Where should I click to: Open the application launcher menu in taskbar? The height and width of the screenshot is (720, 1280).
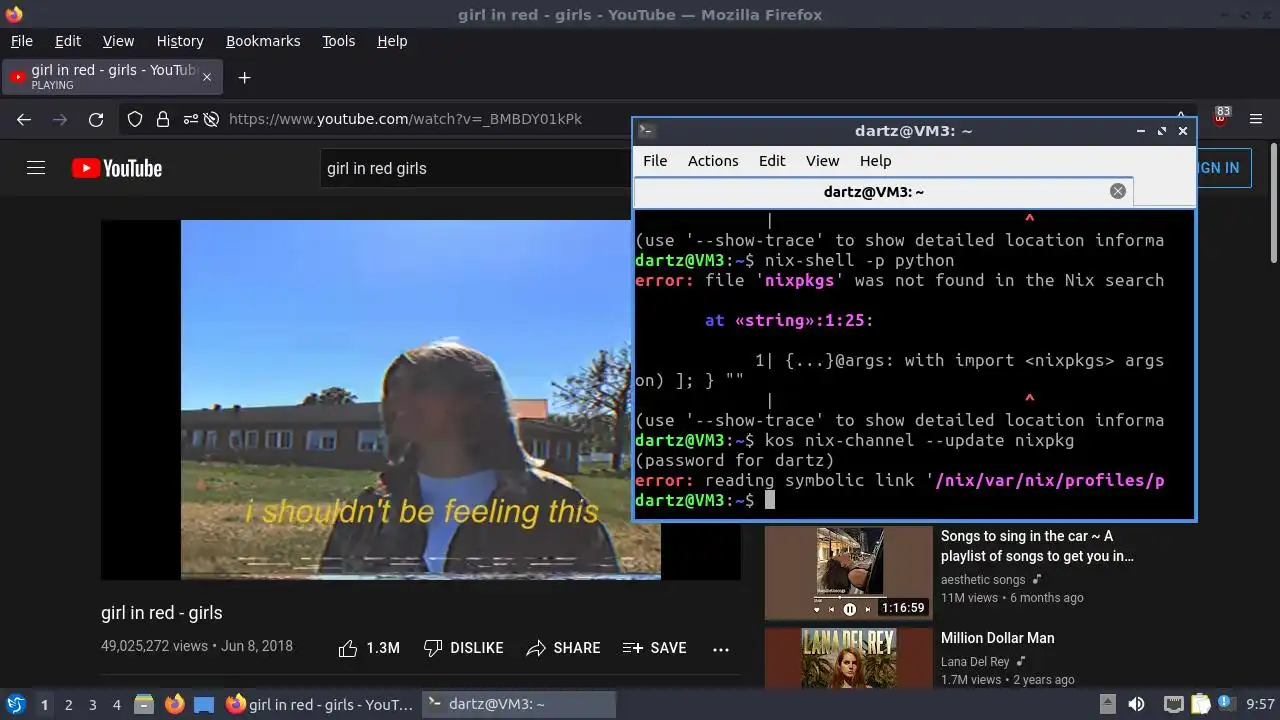(x=15, y=705)
